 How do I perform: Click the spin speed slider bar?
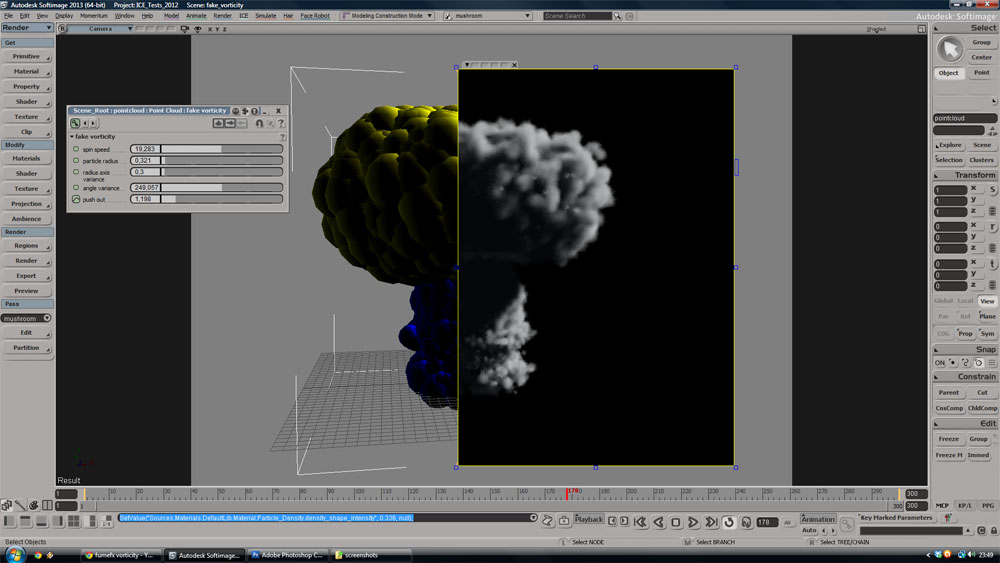222,149
